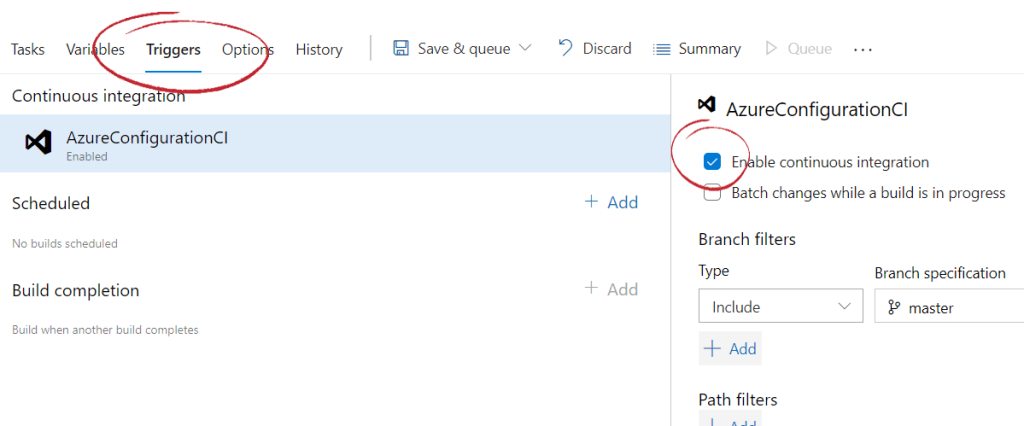1024x426 pixels.
Task: Go to the Options tab
Action: [x=248, y=49]
